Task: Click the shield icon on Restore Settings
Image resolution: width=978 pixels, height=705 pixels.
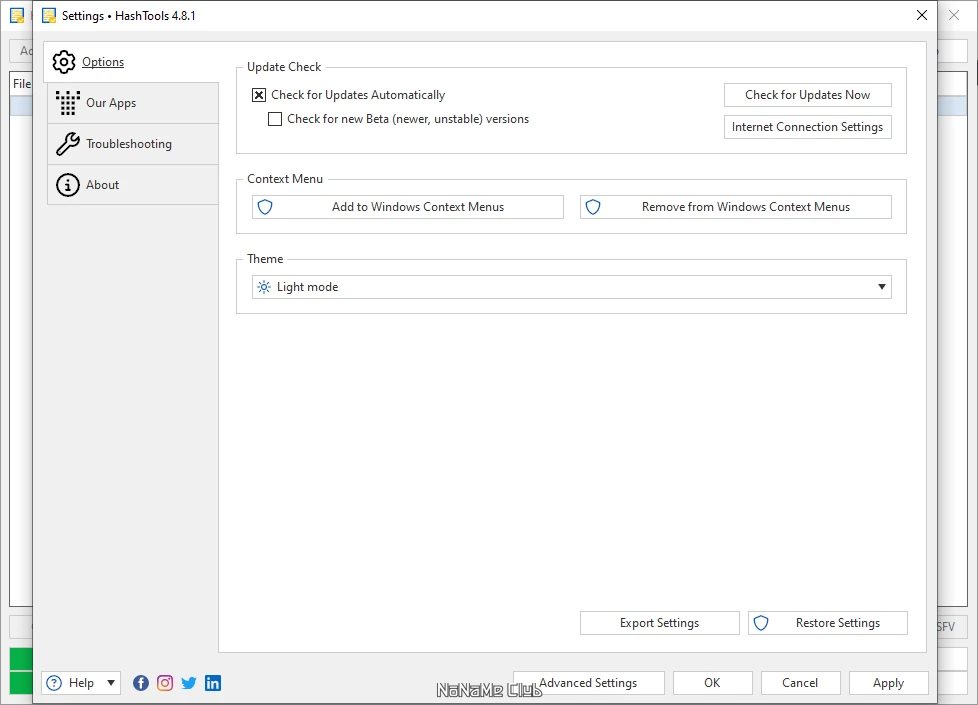Action: 761,623
